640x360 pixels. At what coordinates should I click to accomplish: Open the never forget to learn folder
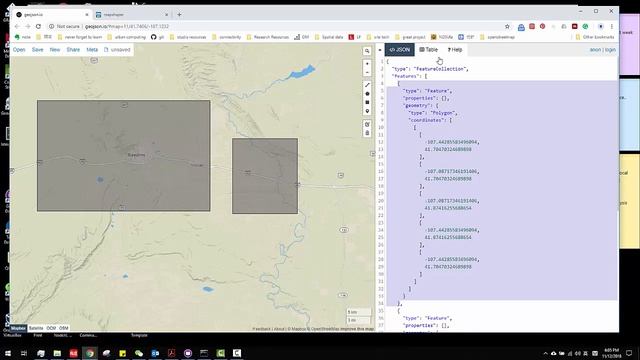point(80,37)
